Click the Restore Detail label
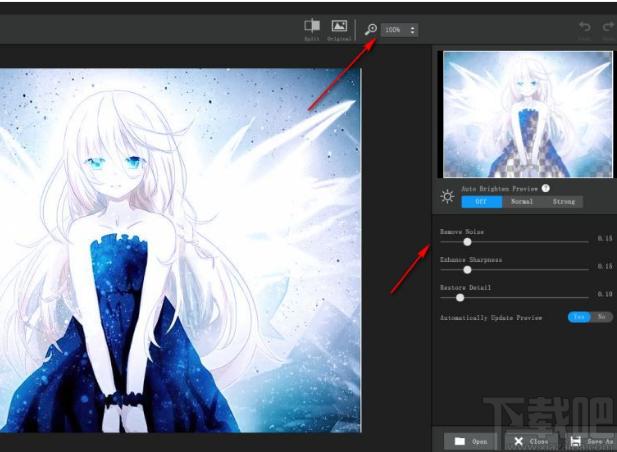617x452 pixels. pos(466,288)
